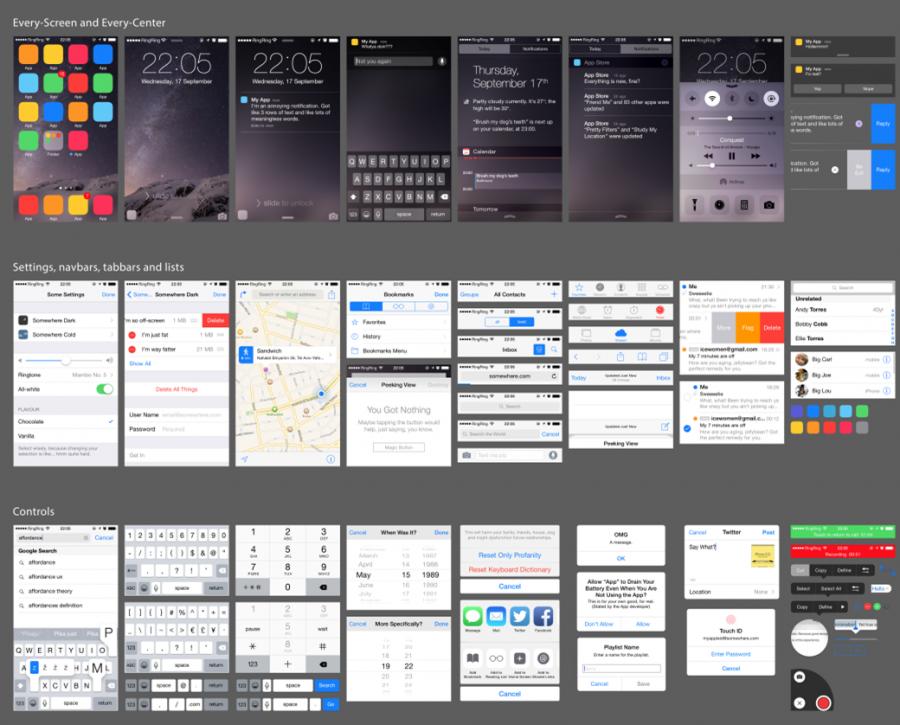This screenshot has width=900, height=725.
Task: Tap the red record button
Action: click(823, 703)
